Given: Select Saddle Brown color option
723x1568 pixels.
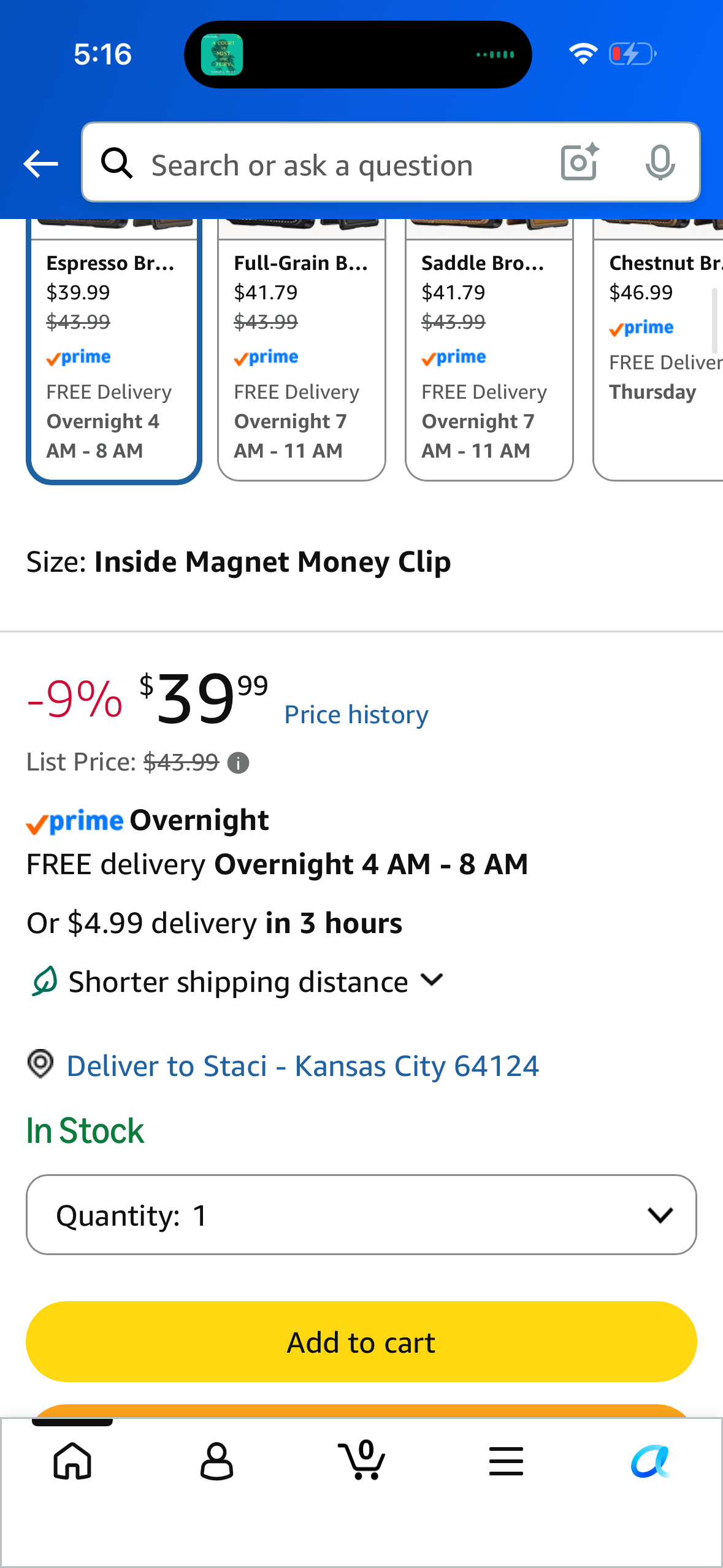Looking at the screenshot, I should [489, 350].
